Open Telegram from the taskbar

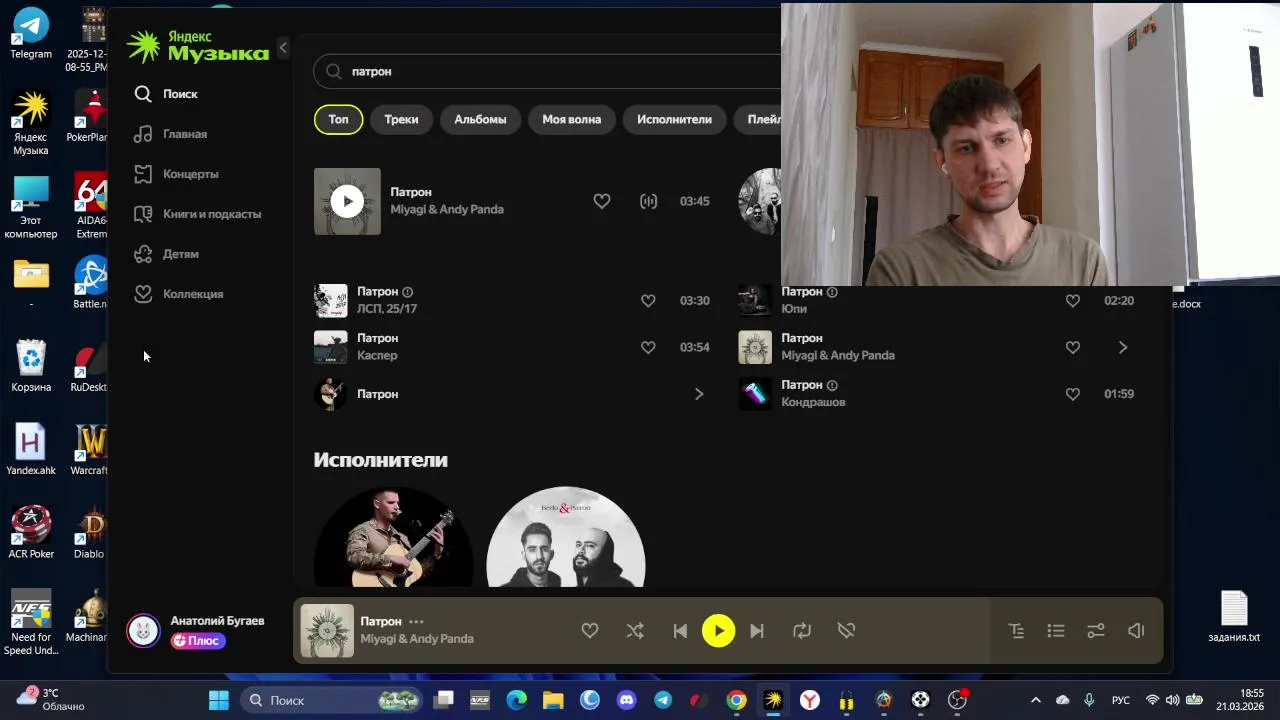tap(663, 700)
